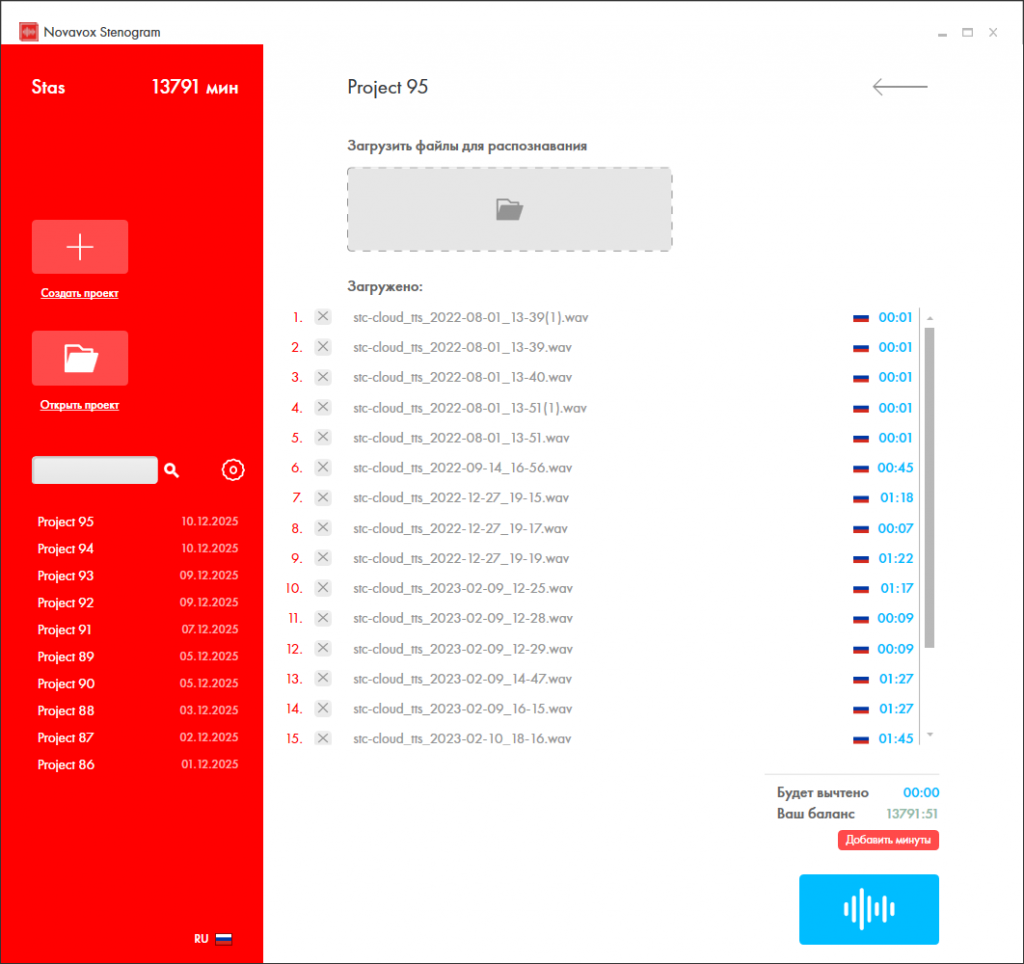This screenshot has width=1024, height=964.
Task: Delete file stc-cloud_tts_2023-02-10_18-16.wav
Action: [x=323, y=738]
